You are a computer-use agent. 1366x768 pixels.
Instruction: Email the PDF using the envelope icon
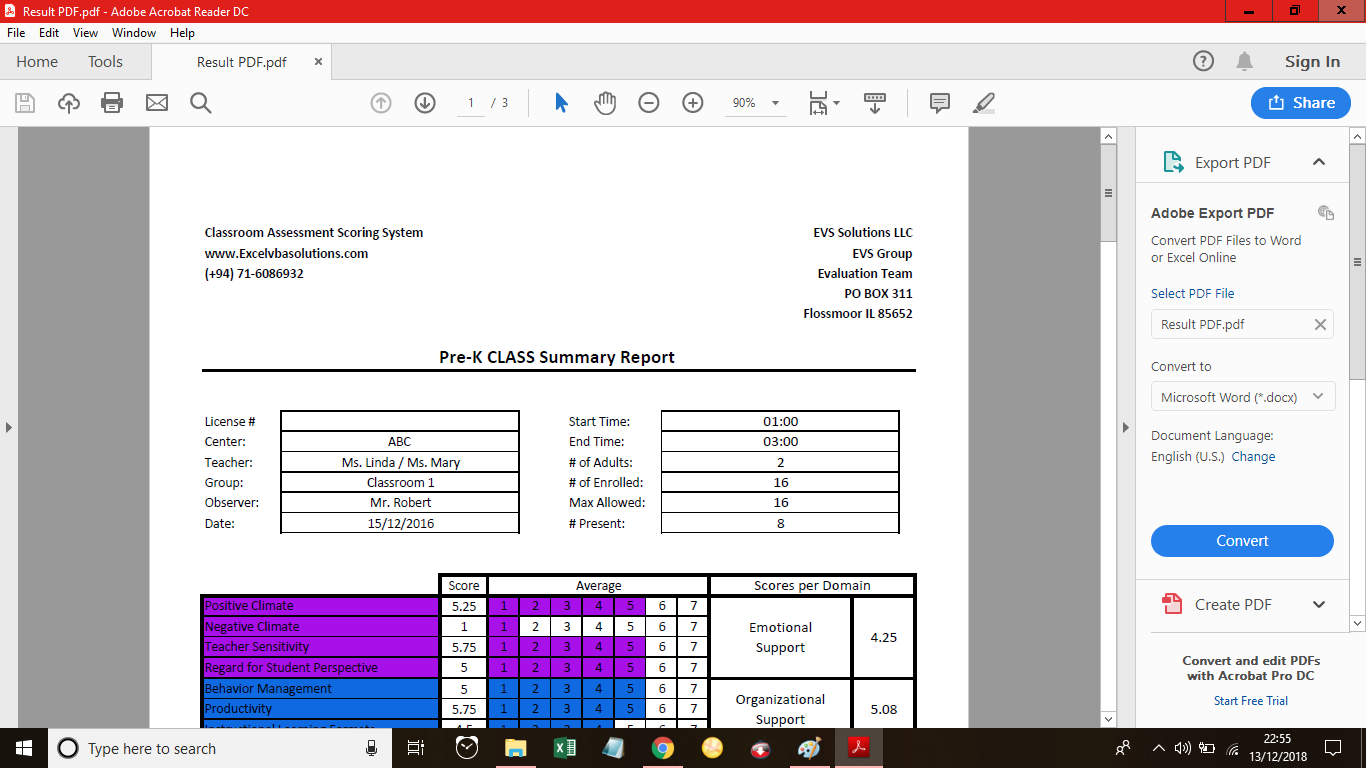(157, 102)
